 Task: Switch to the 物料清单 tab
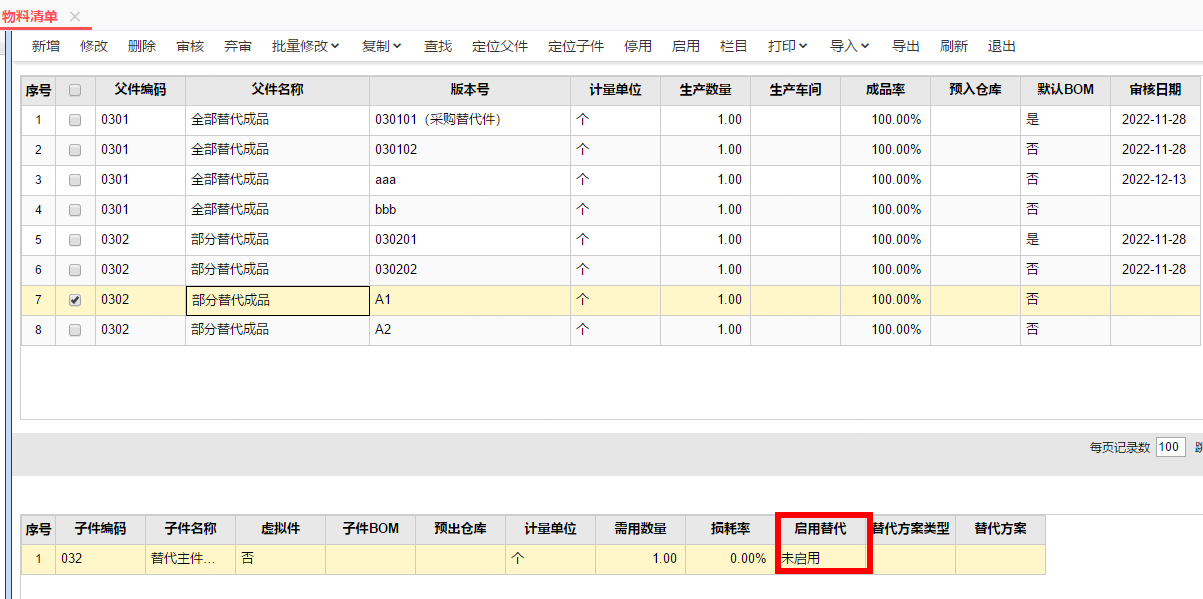[x=30, y=16]
